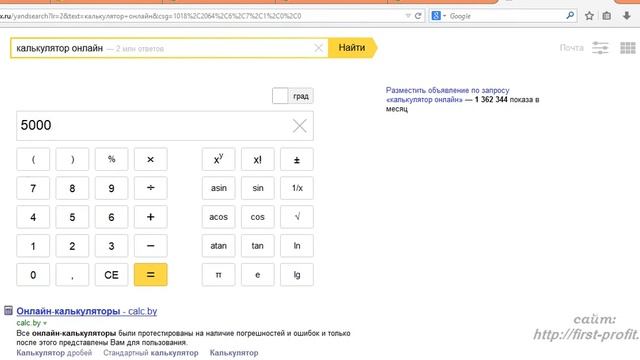Image resolution: width=640 pixels, height=360 pixels.
Task: Click digit 9 on the calculator
Action: [x=111, y=188]
